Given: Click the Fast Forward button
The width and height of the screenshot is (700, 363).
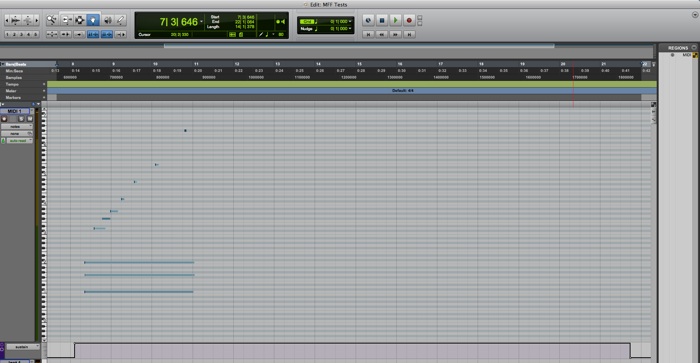Looking at the screenshot, I should click(395, 34).
